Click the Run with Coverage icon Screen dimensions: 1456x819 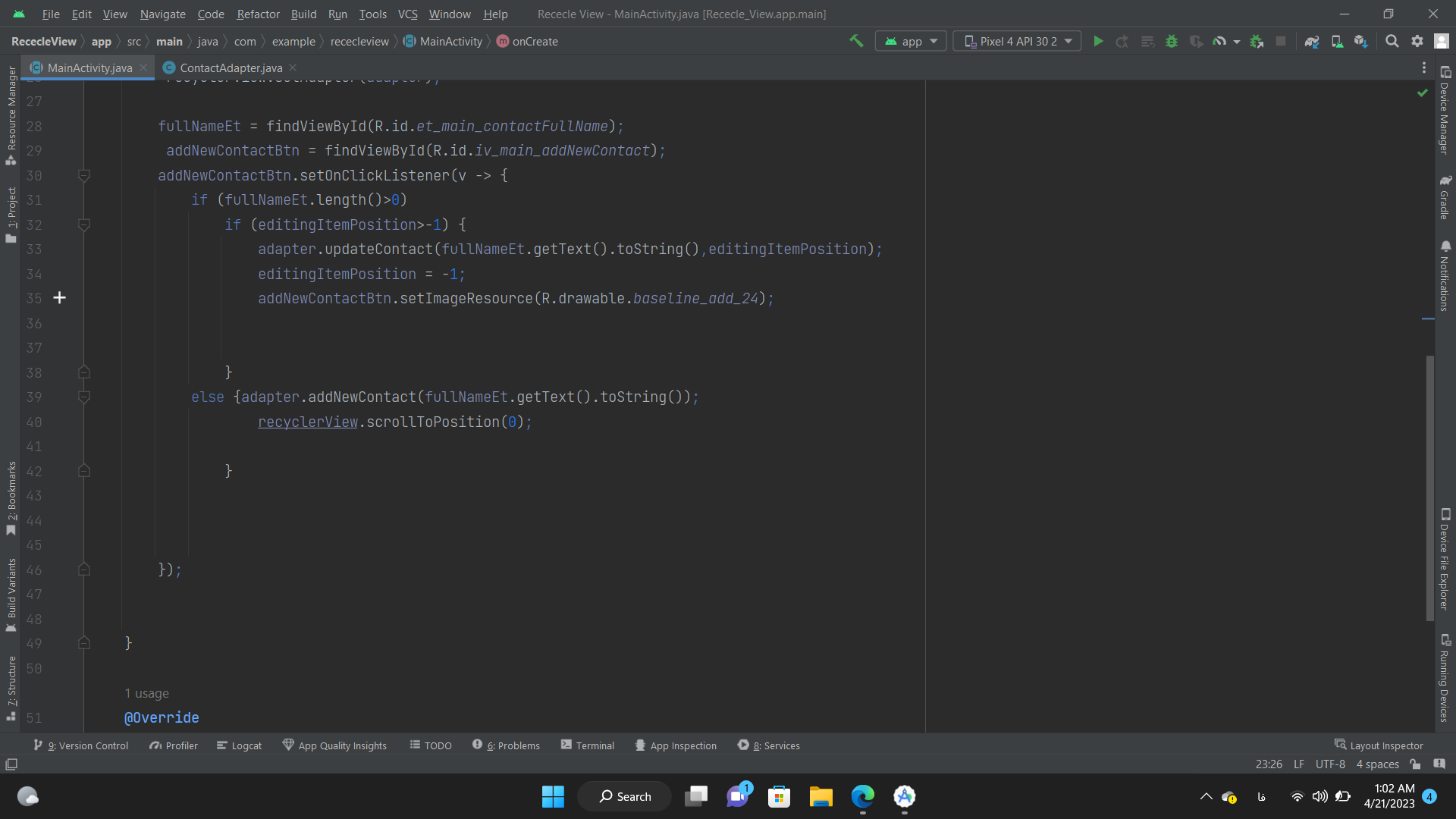click(x=1196, y=41)
